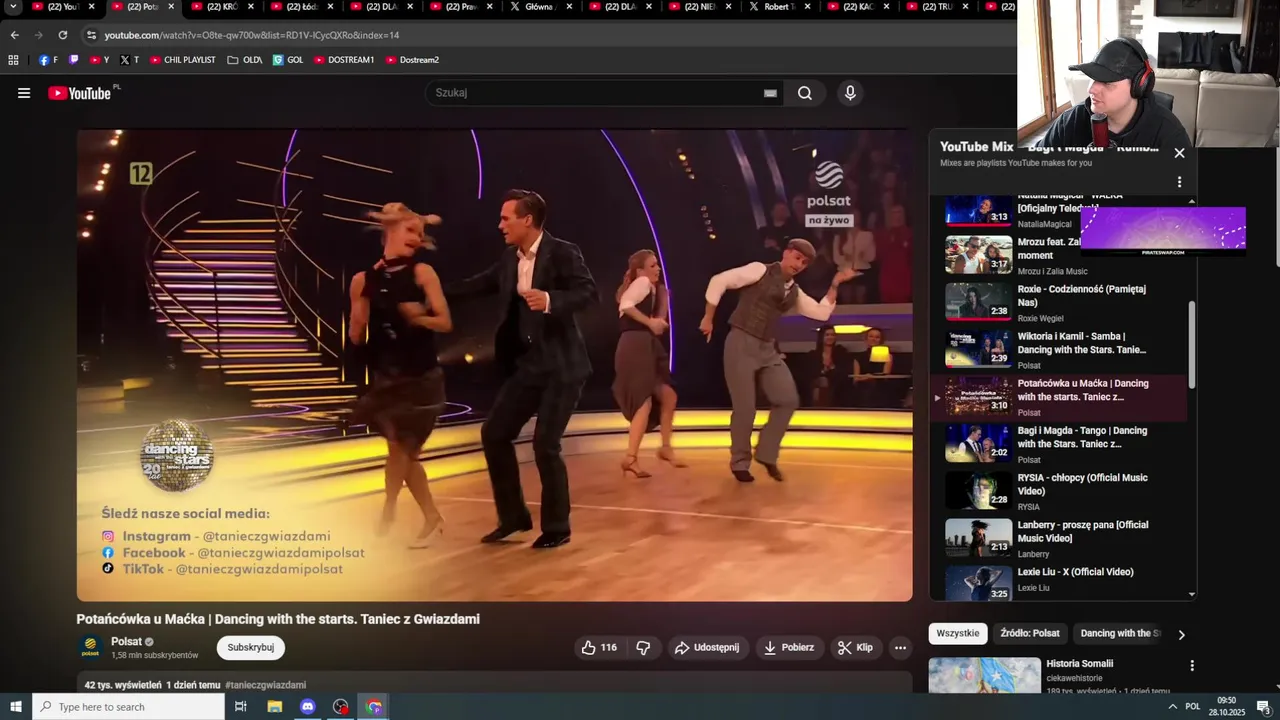This screenshot has width=1280, height=720.
Task: View site information icon in address bar
Action: coord(91,35)
